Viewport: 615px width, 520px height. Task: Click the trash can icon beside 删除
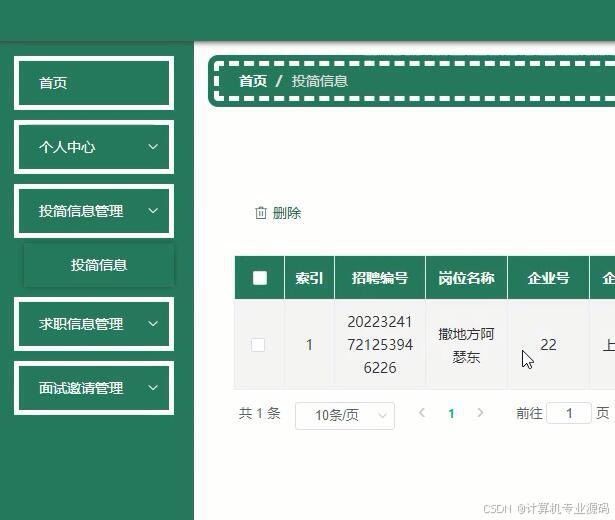[x=261, y=213]
